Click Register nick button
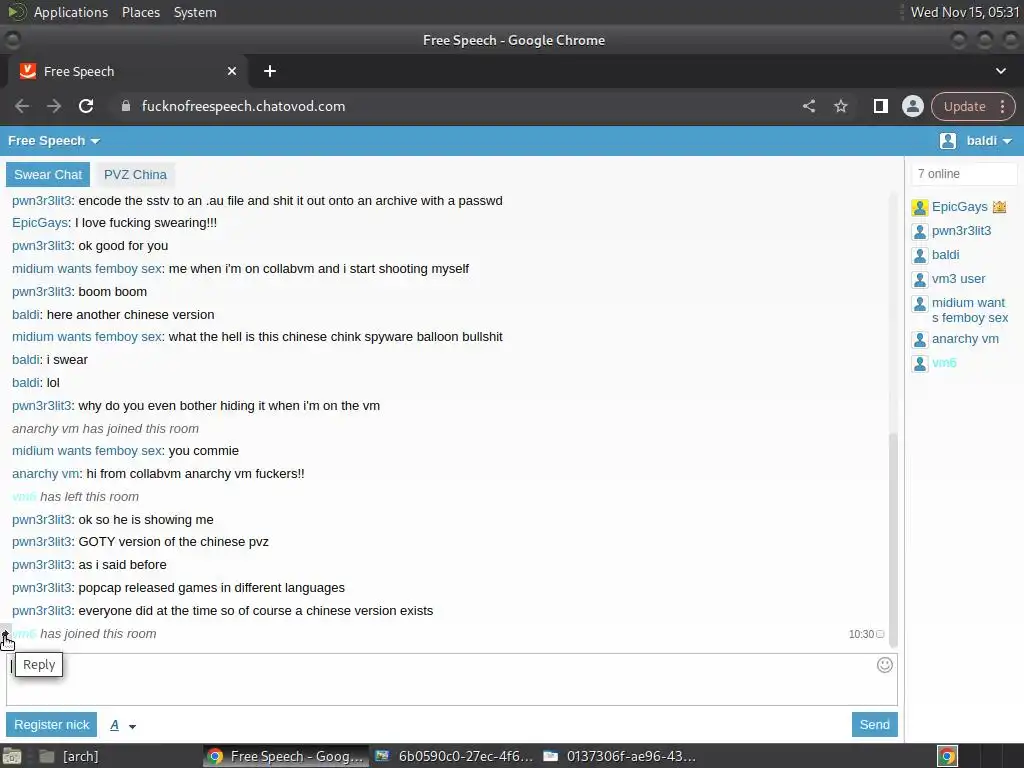The image size is (1024, 768). (52, 725)
